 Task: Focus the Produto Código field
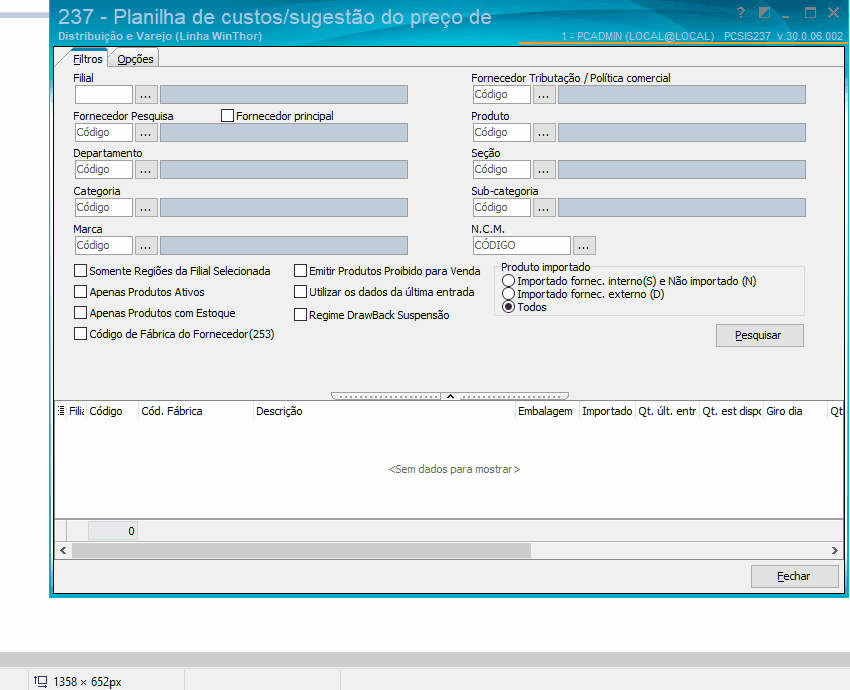502,133
